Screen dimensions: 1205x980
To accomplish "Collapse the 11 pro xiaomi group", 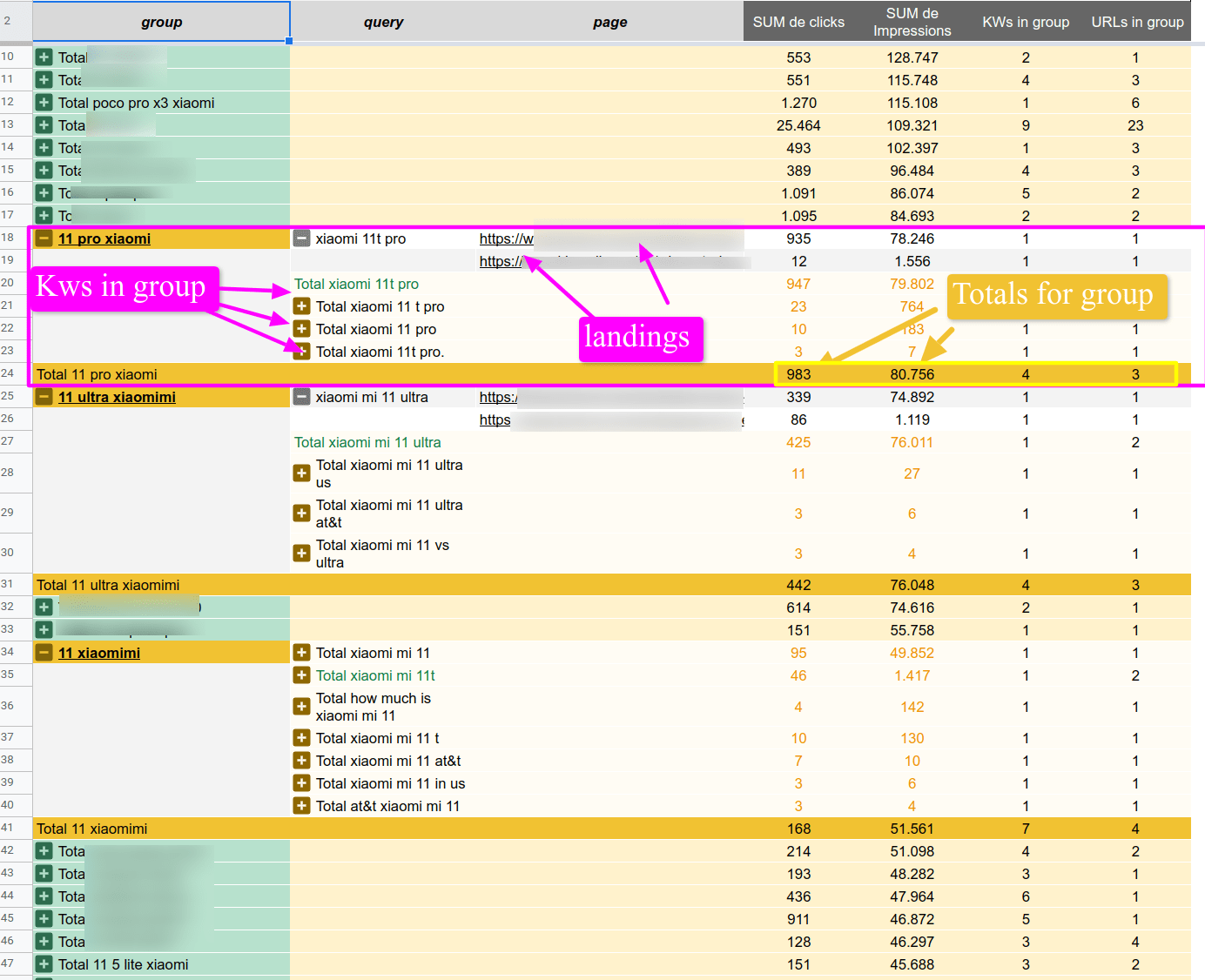I will [44, 238].
